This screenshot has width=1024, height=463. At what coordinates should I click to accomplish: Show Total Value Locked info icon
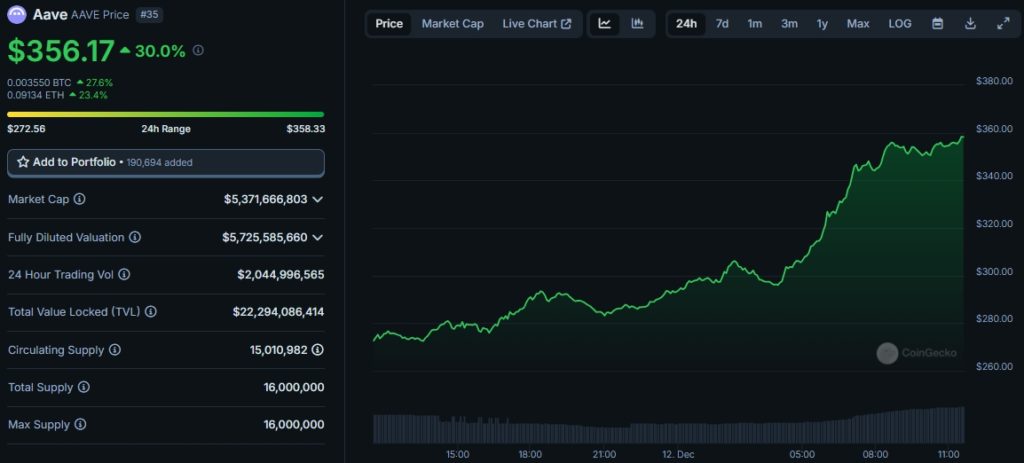click(150, 312)
